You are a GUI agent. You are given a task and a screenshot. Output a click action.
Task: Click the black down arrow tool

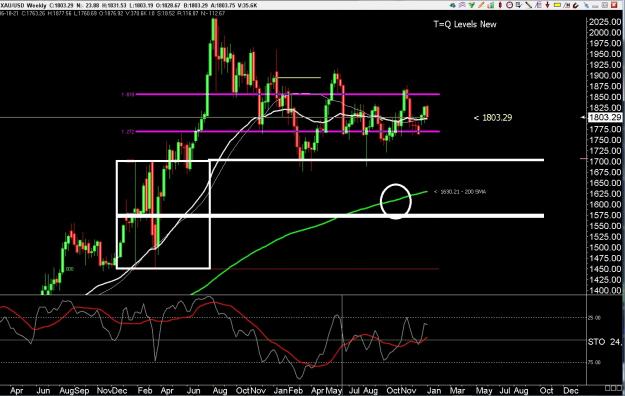(548, 5)
